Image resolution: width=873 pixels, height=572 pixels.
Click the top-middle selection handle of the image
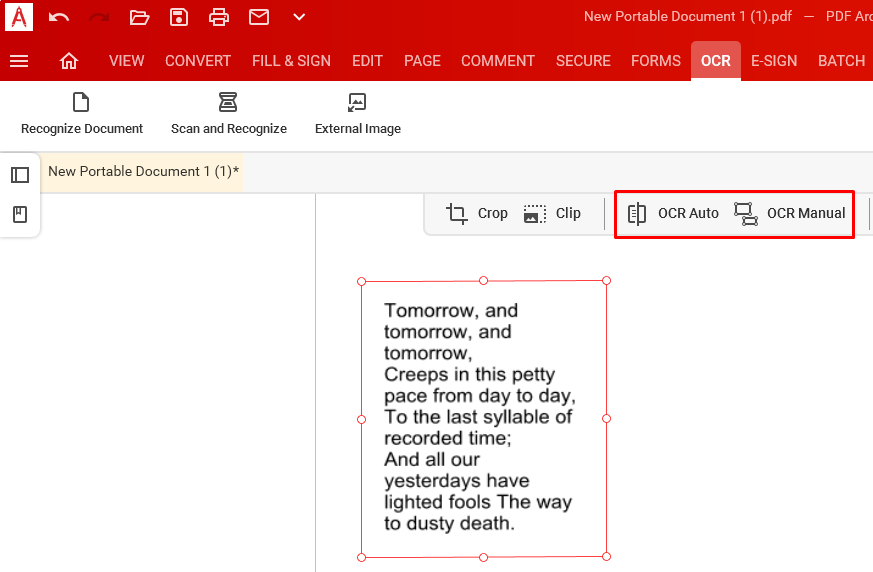click(483, 280)
